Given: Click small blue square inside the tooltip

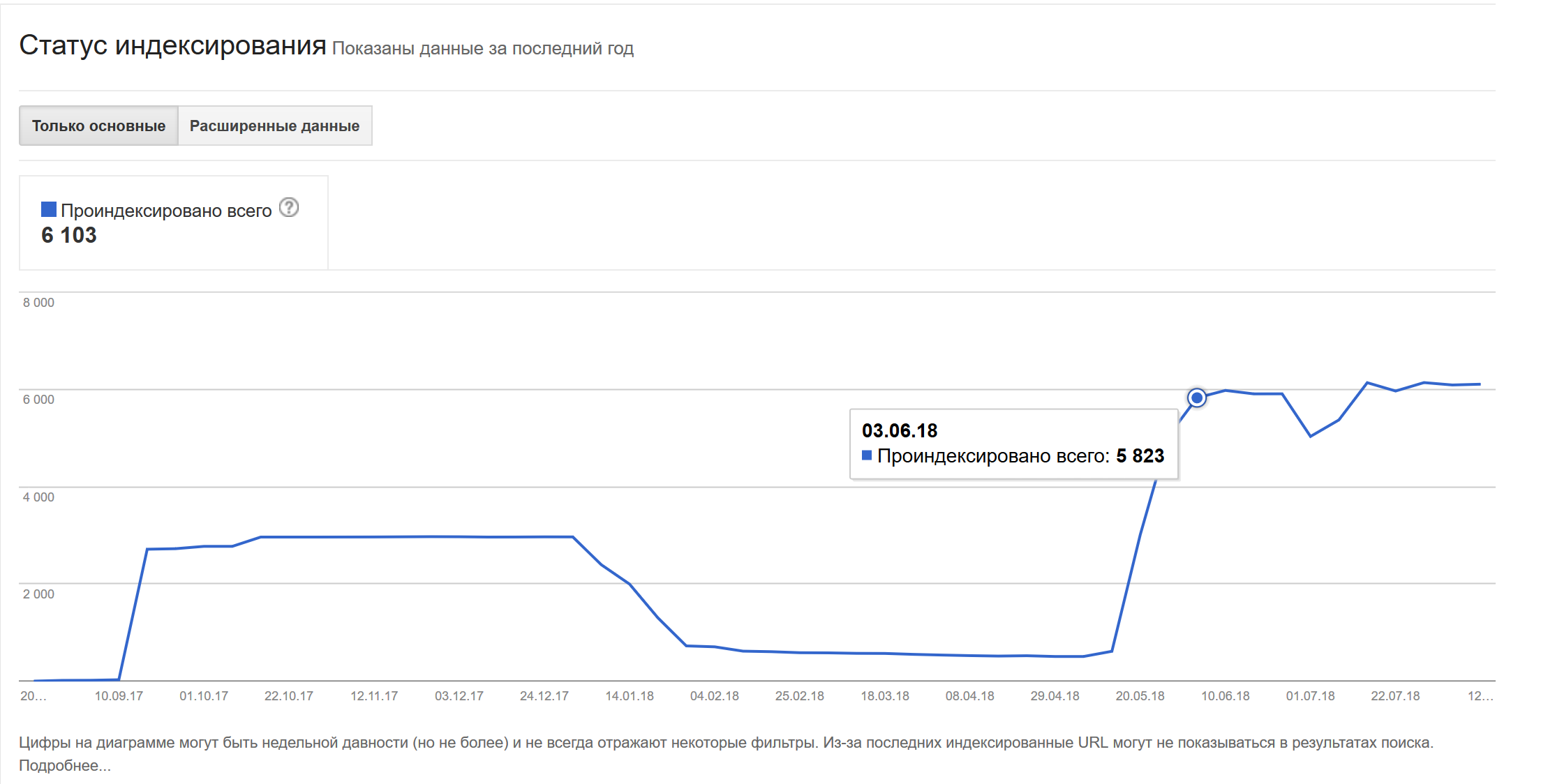Looking at the screenshot, I should tap(867, 455).
